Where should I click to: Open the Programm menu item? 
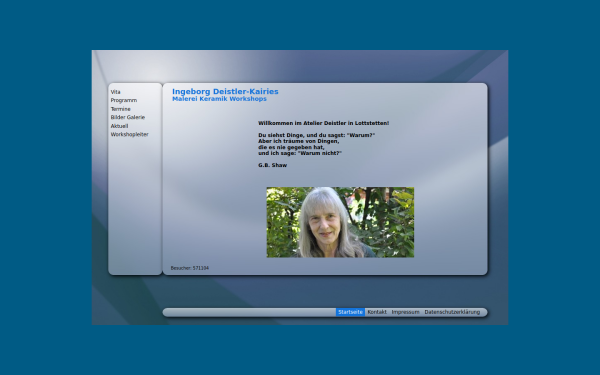(124, 100)
